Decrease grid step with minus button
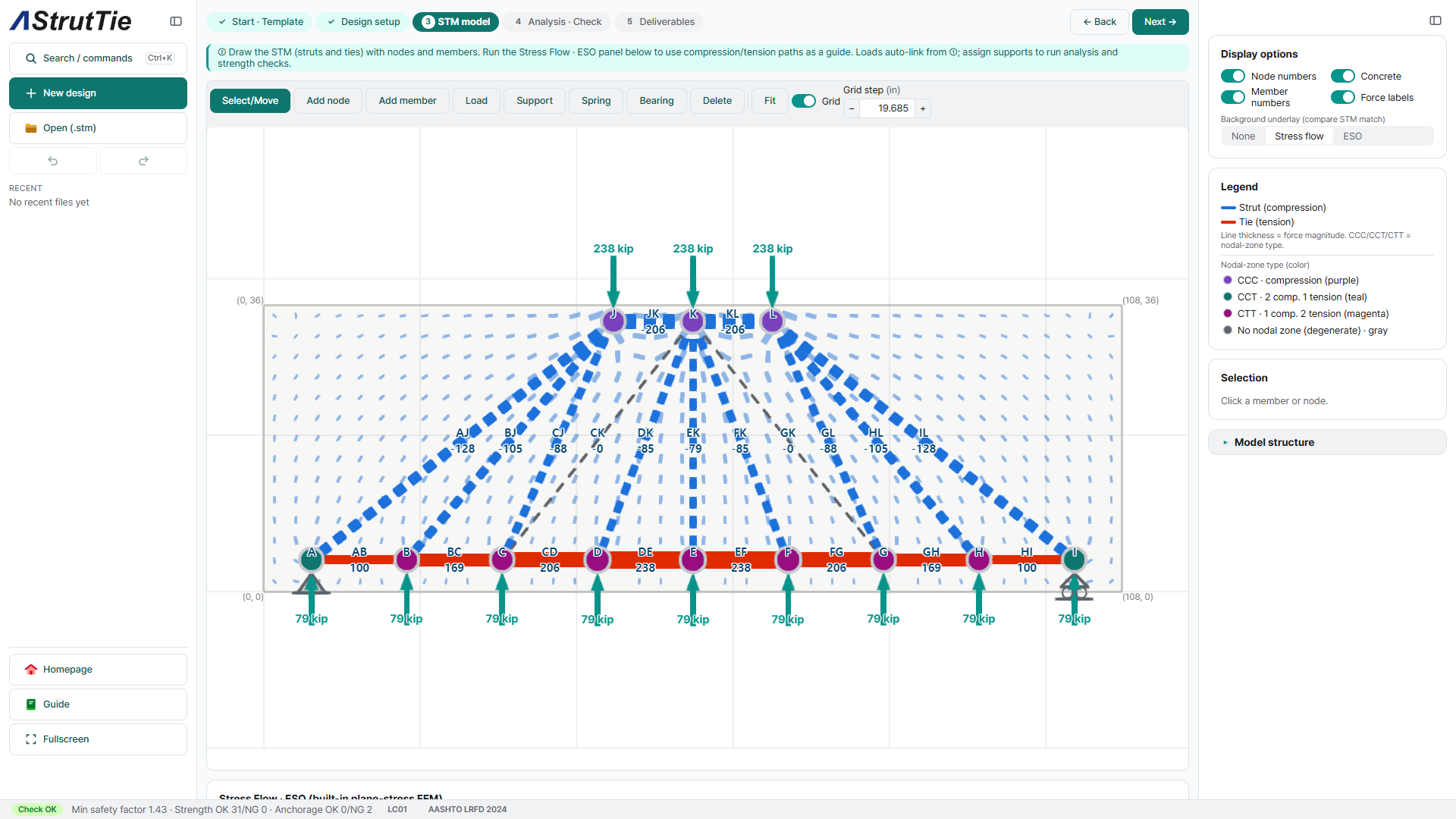Image resolution: width=1456 pixels, height=819 pixels. 852,108
